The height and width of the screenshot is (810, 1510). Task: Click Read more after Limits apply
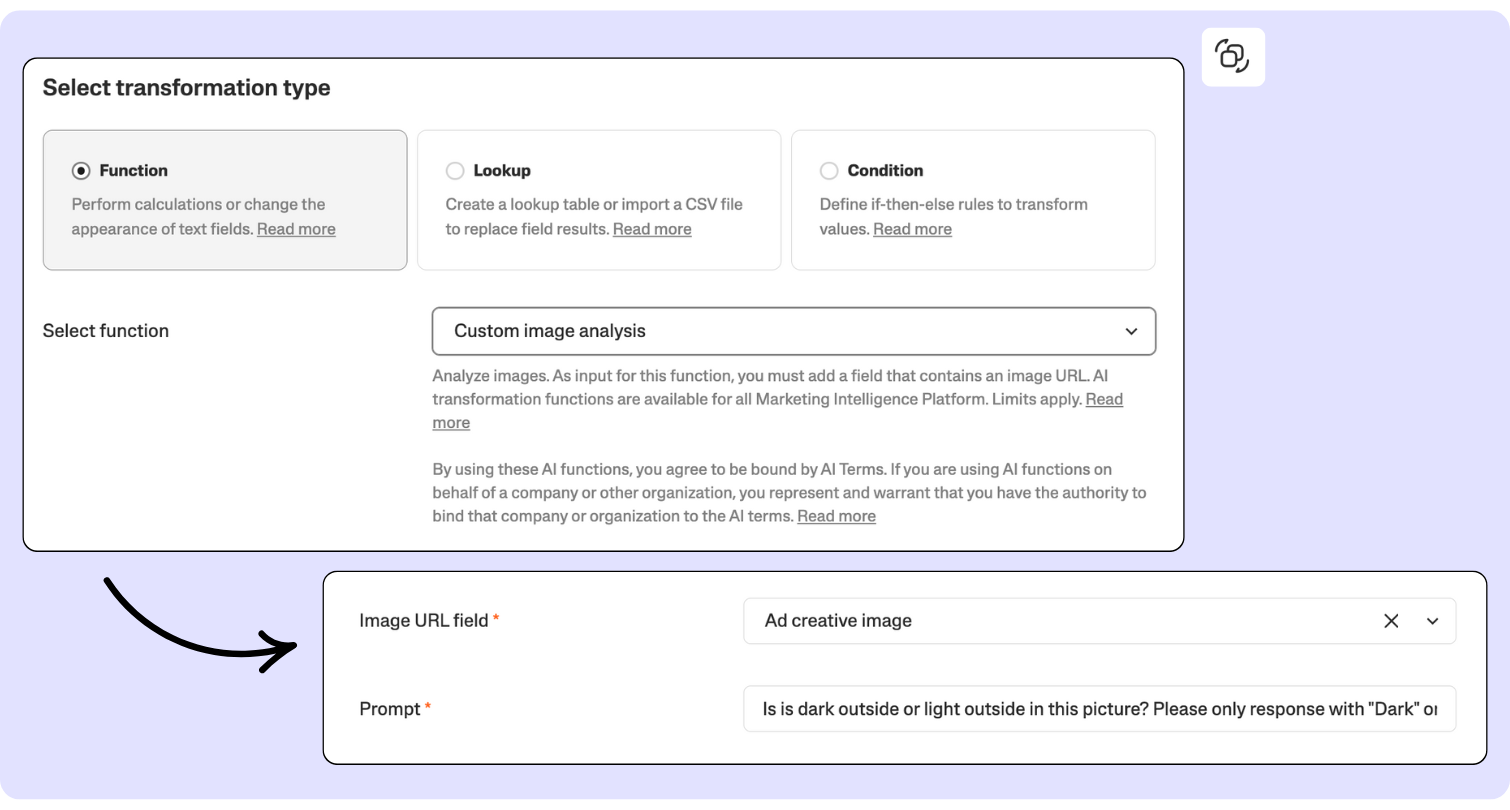[x=1104, y=399]
